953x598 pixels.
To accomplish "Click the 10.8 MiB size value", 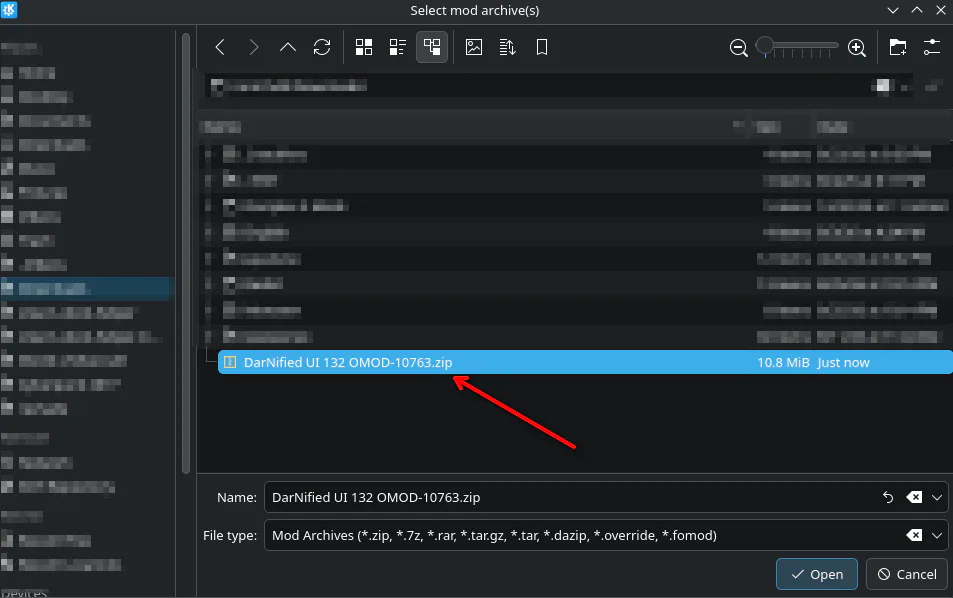I will coord(783,363).
